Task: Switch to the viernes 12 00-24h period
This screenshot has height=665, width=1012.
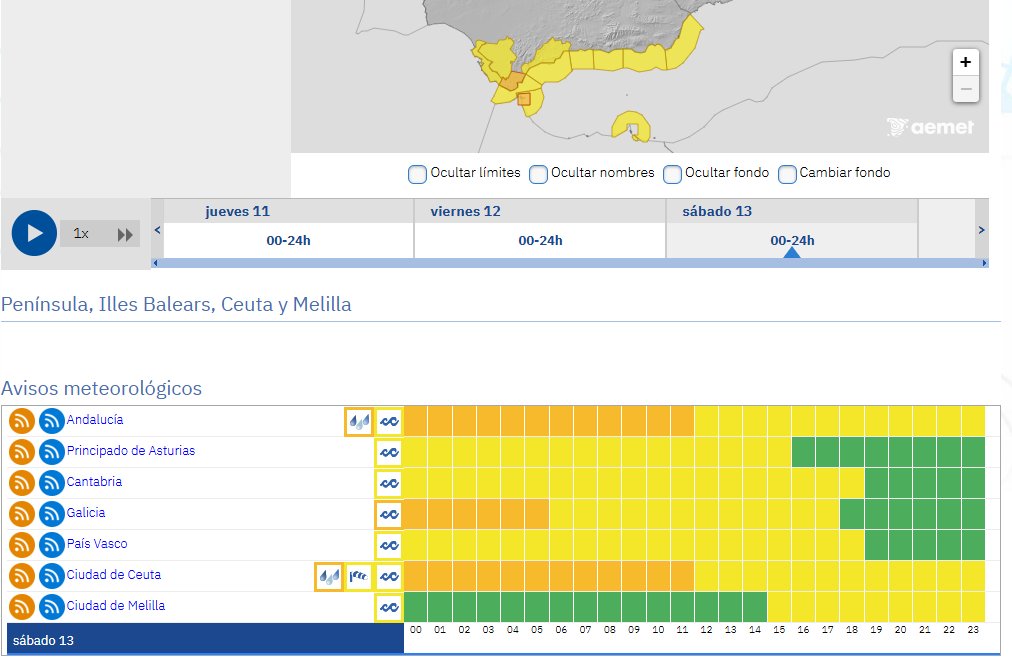Action: [540, 240]
